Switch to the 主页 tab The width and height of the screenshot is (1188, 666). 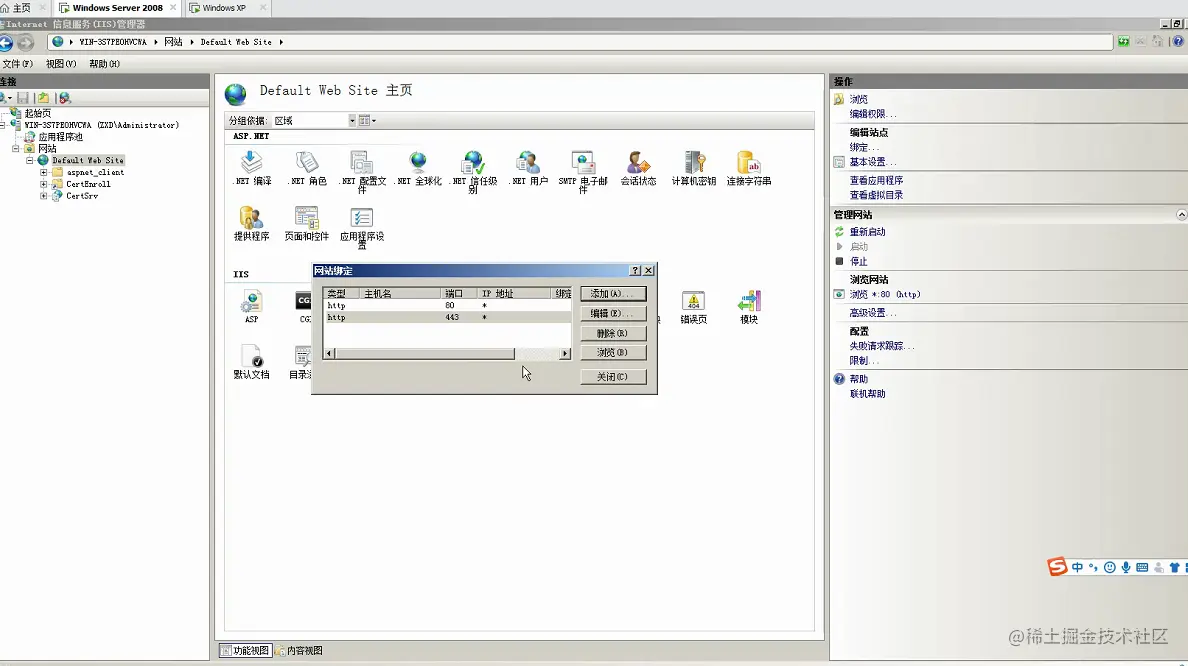pos(21,8)
